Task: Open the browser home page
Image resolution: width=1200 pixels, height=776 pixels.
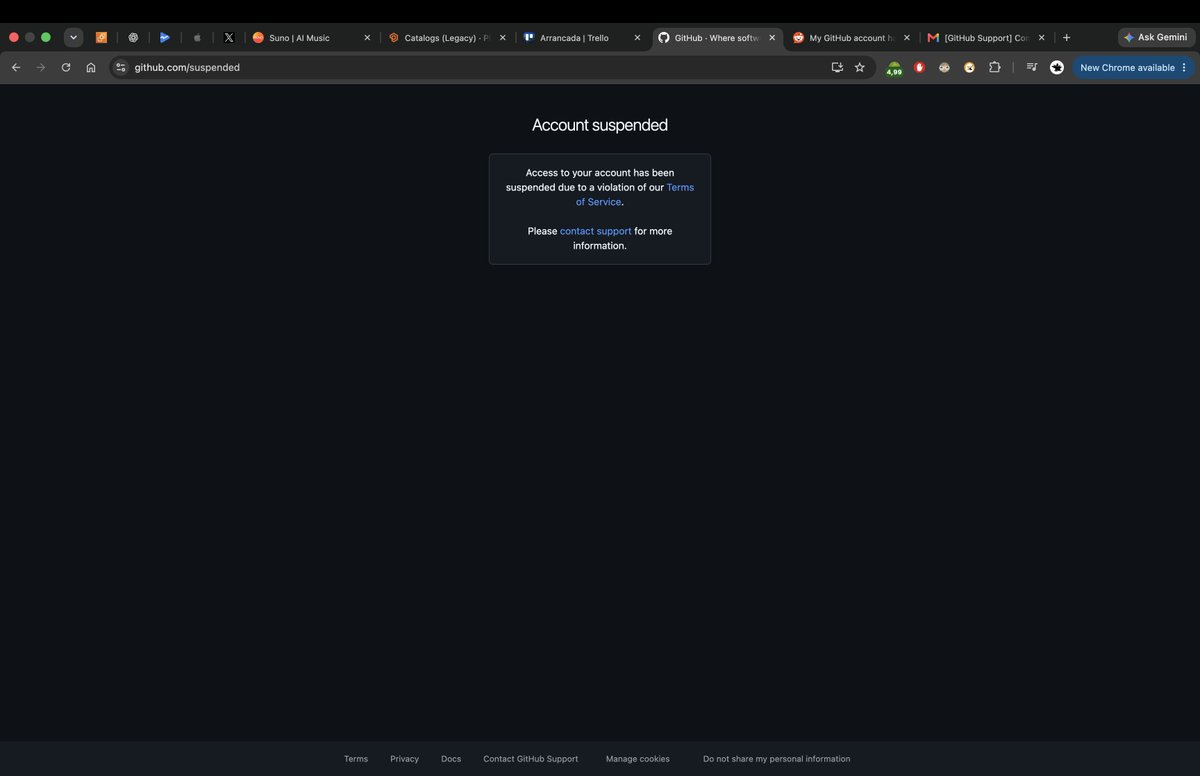Action: (x=91, y=67)
